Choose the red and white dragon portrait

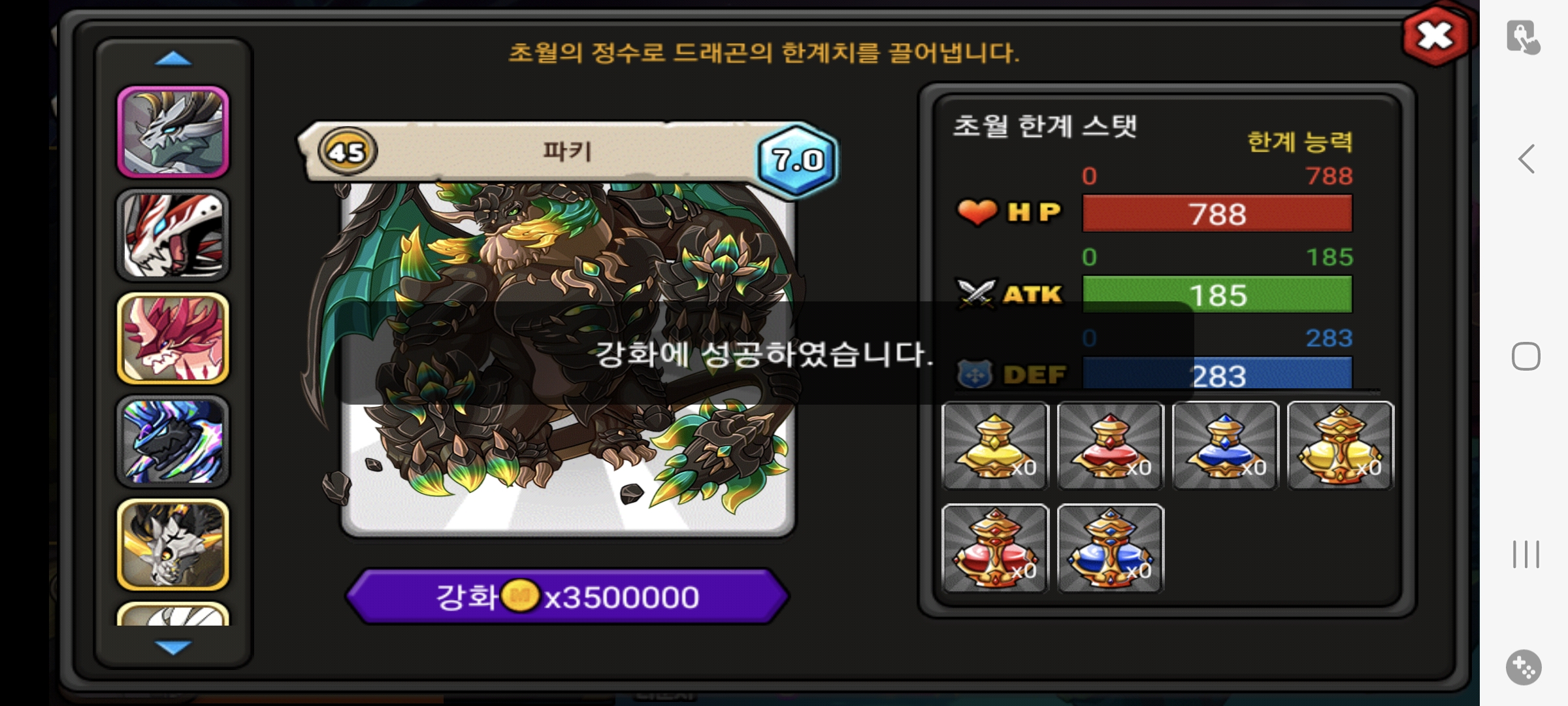pyautogui.click(x=173, y=235)
